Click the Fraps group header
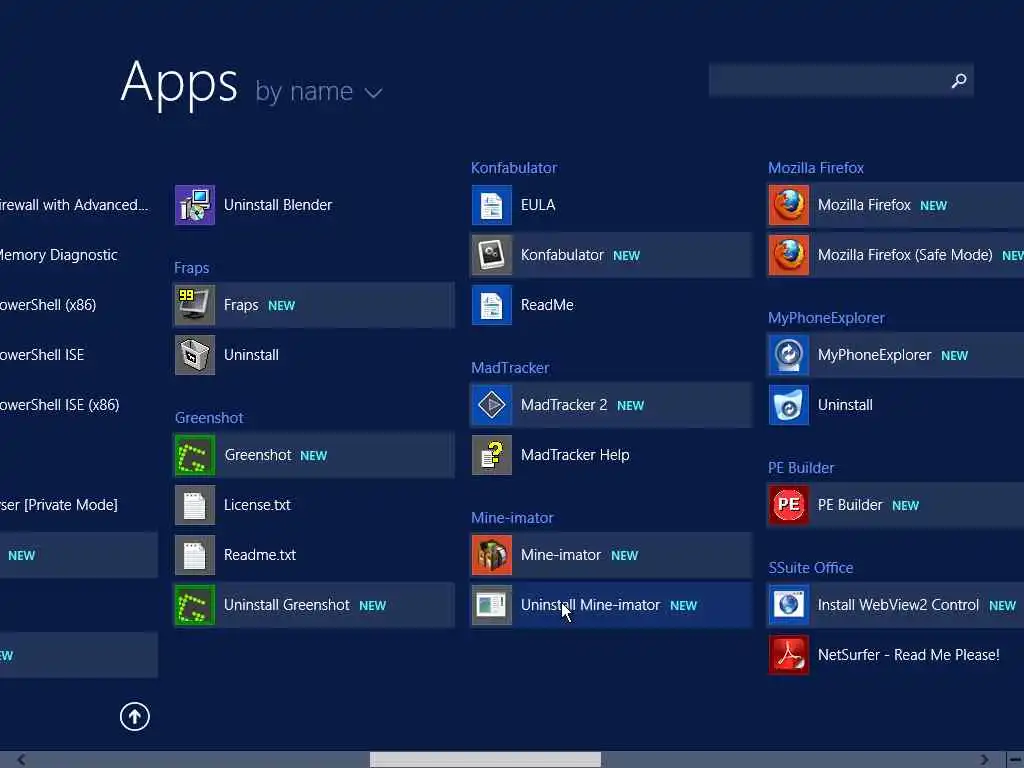 pyautogui.click(x=191, y=268)
